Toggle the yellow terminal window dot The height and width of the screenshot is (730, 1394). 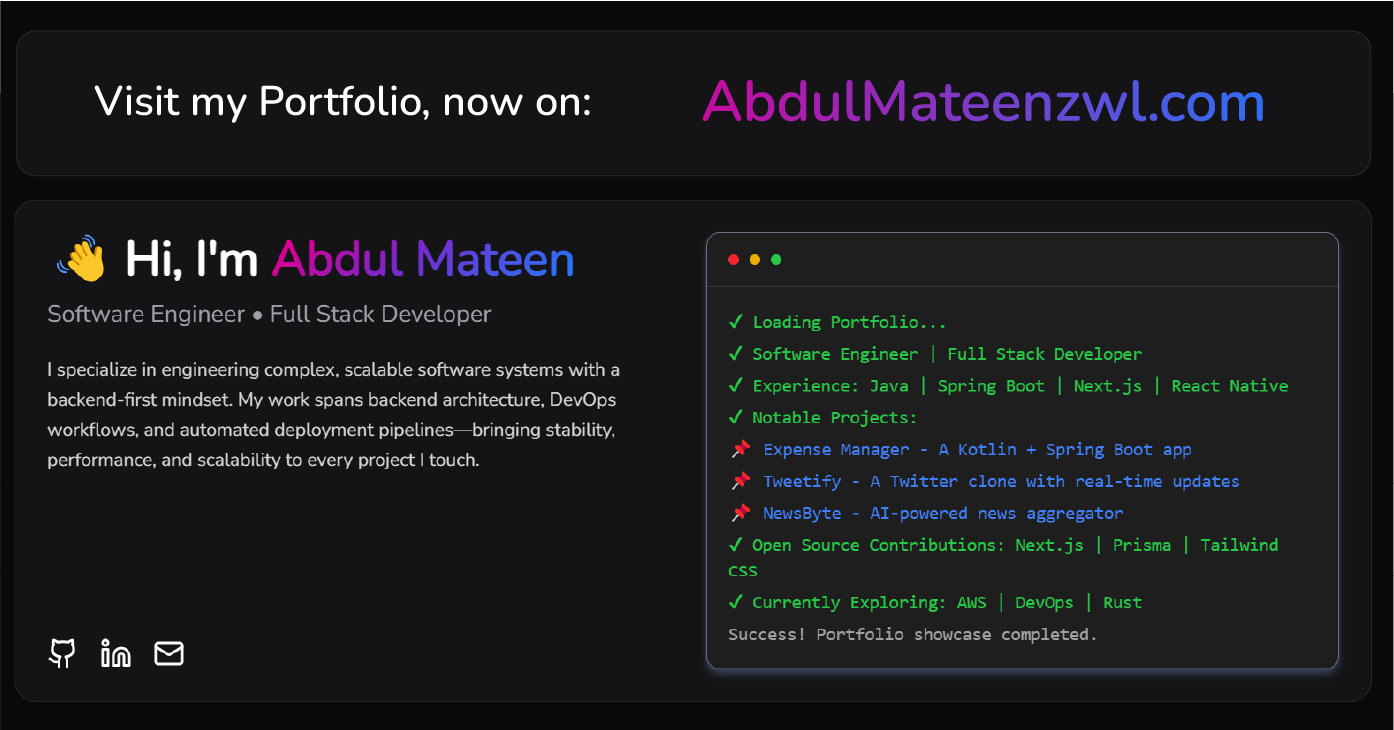[x=754, y=259]
